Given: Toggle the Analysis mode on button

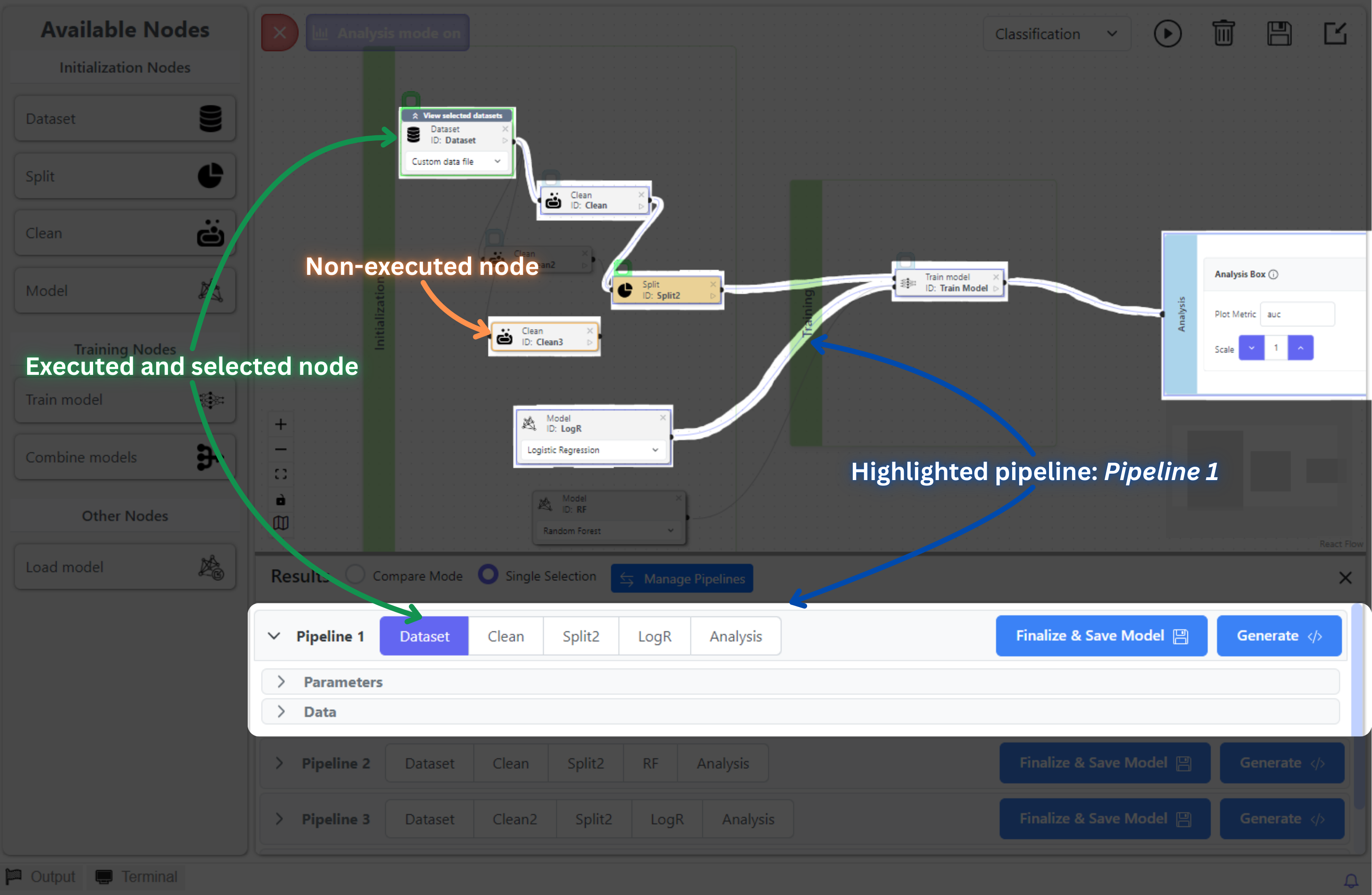Looking at the screenshot, I should click(387, 34).
